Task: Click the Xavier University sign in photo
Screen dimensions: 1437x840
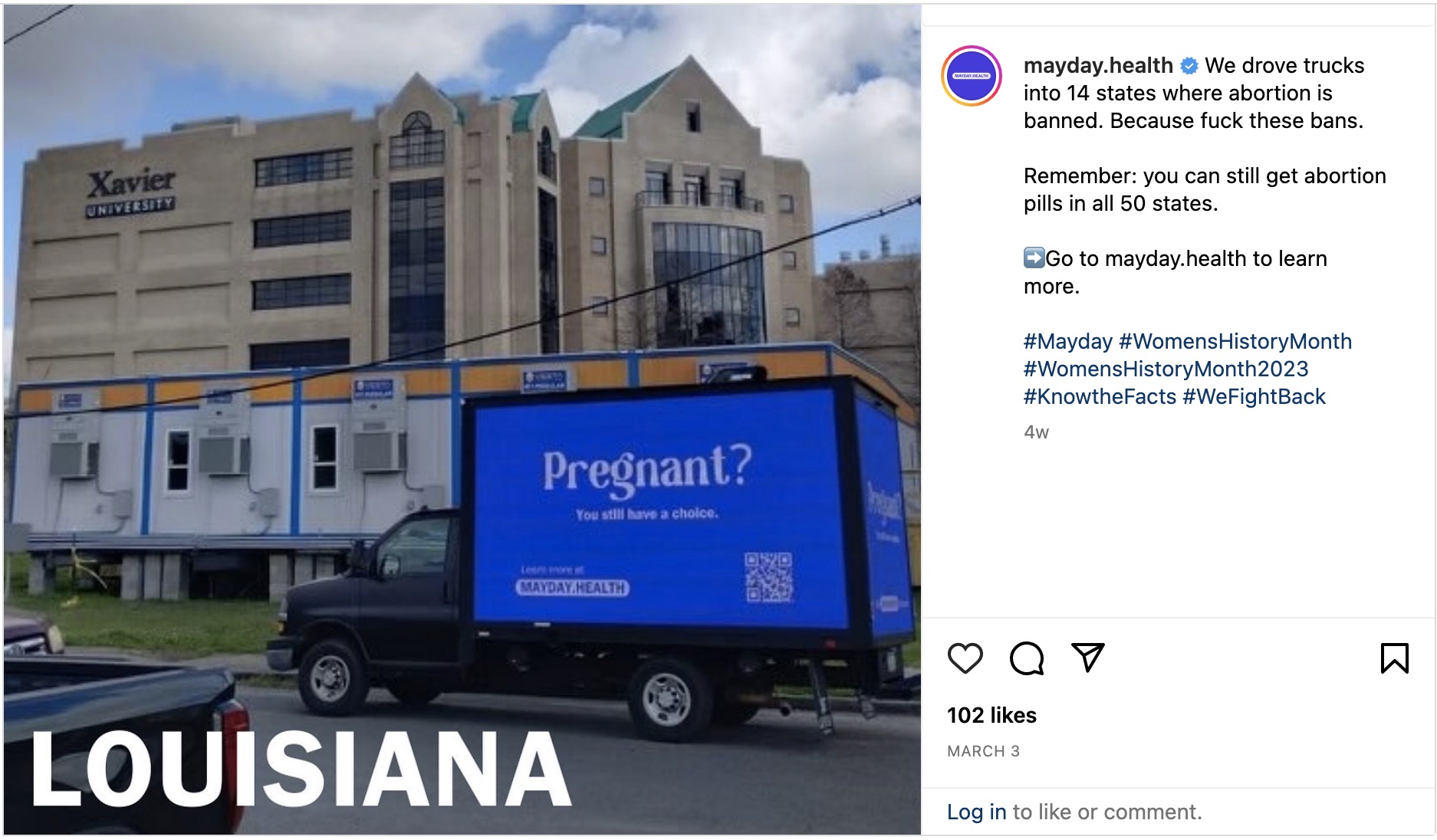Action: 131,192
